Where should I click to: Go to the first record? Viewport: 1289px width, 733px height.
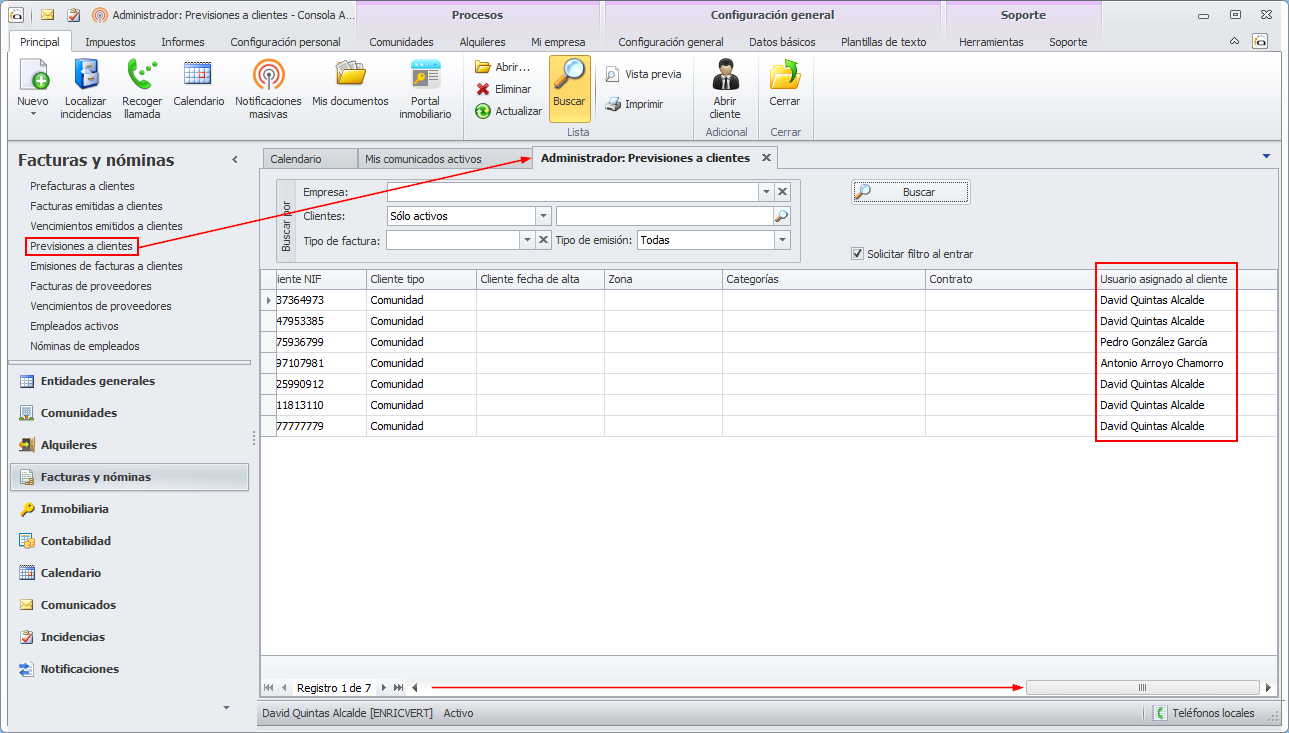pos(268,688)
